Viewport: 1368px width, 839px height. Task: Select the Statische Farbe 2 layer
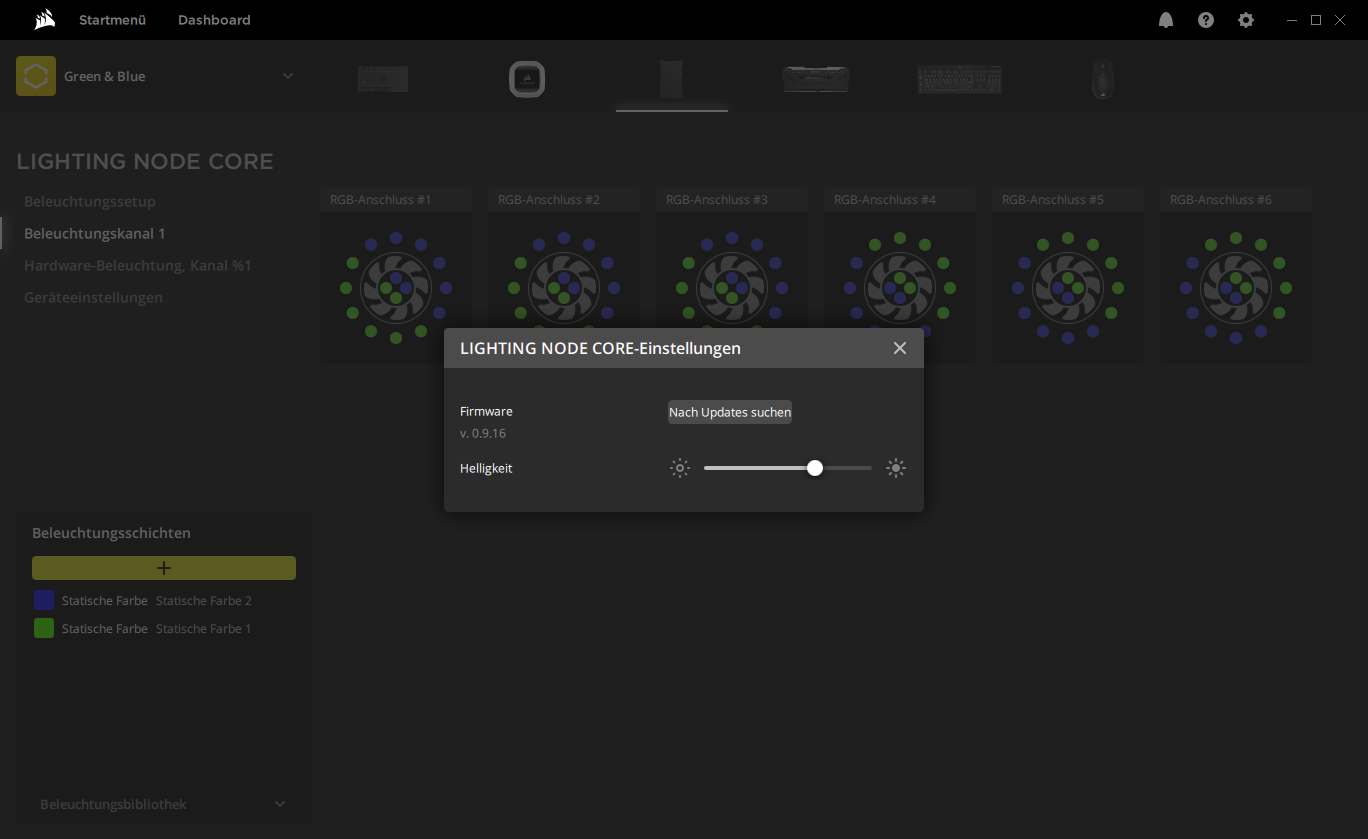[x=164, y=600]
